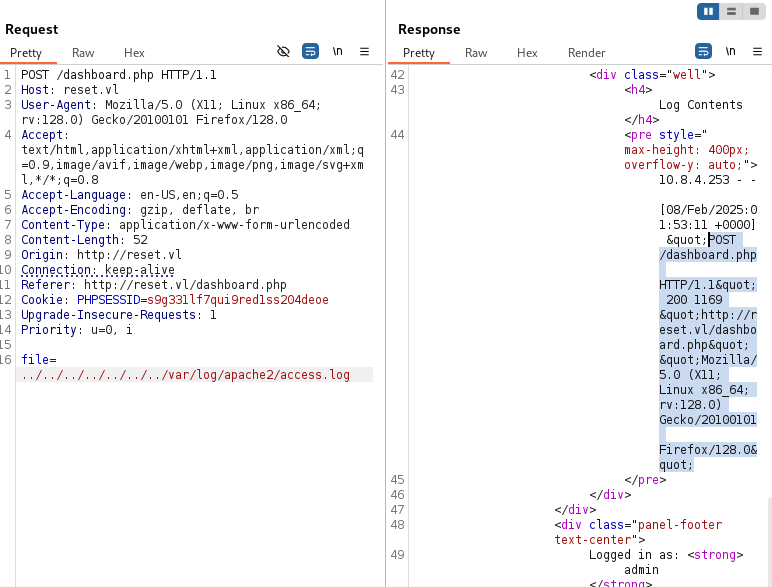Image resolution: width=772 pixels, height=587 pixels.
Task: Switch Response view to Hex tab
Action: [527, 53]
